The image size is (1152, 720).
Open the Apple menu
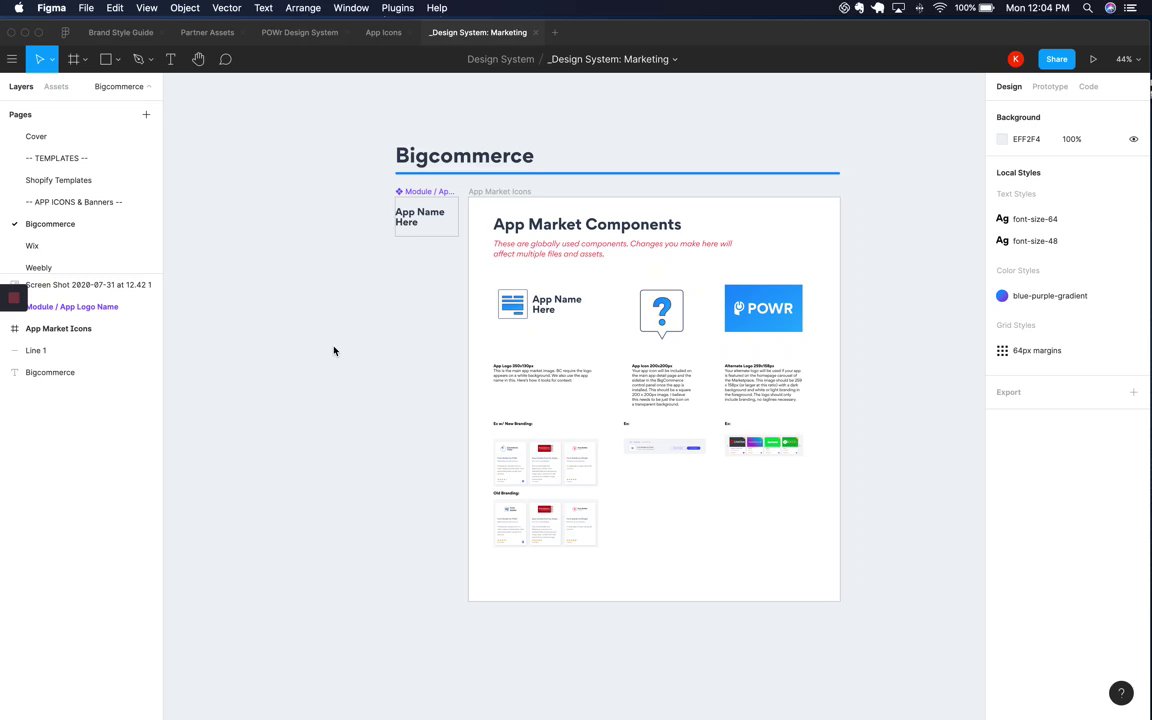(19, 8)
